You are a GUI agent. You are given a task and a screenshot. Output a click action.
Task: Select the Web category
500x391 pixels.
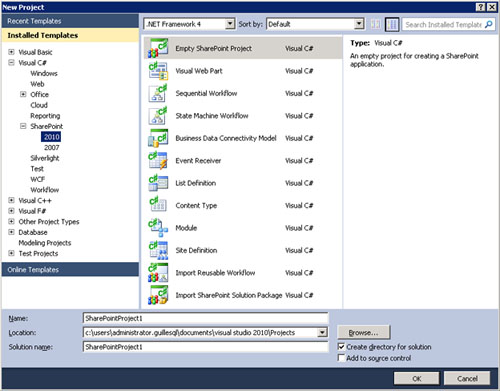pyautogui.click(x=37, y=84)
